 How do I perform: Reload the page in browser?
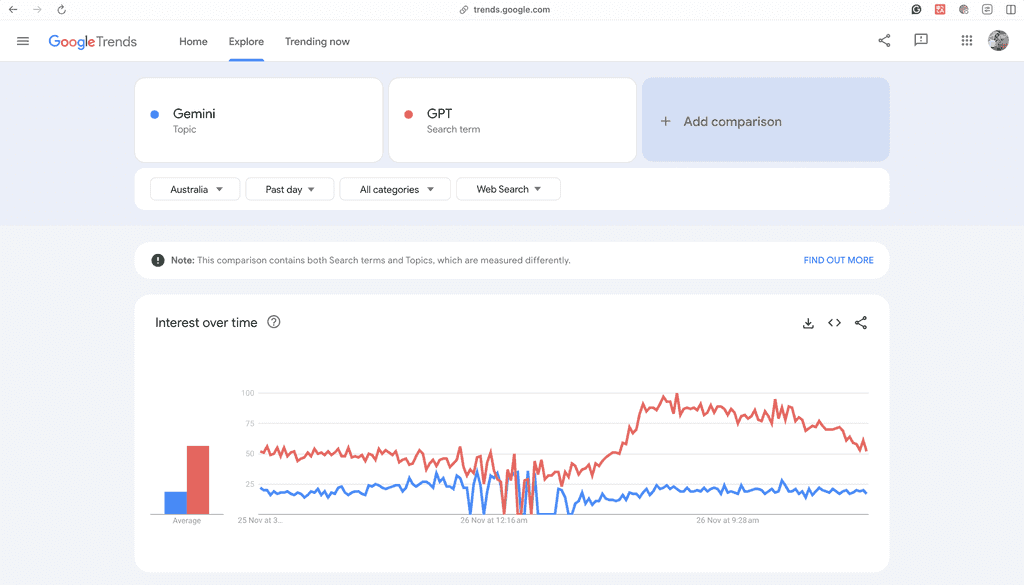click(x=61, y=10)
